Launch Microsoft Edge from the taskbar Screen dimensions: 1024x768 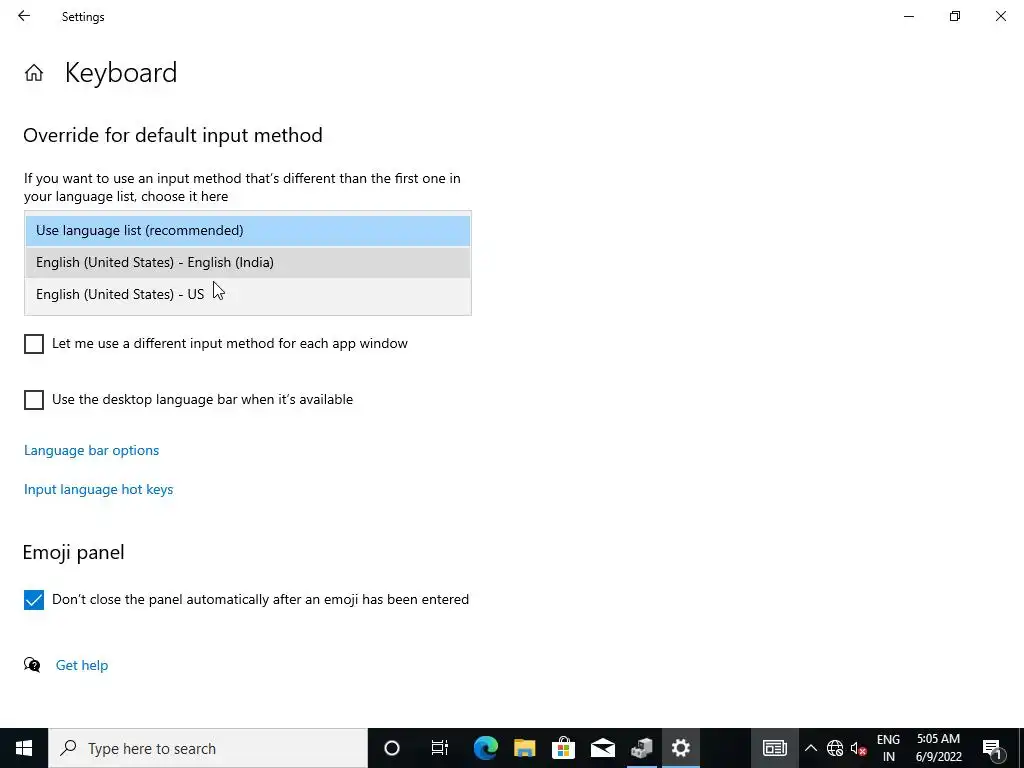485,748
